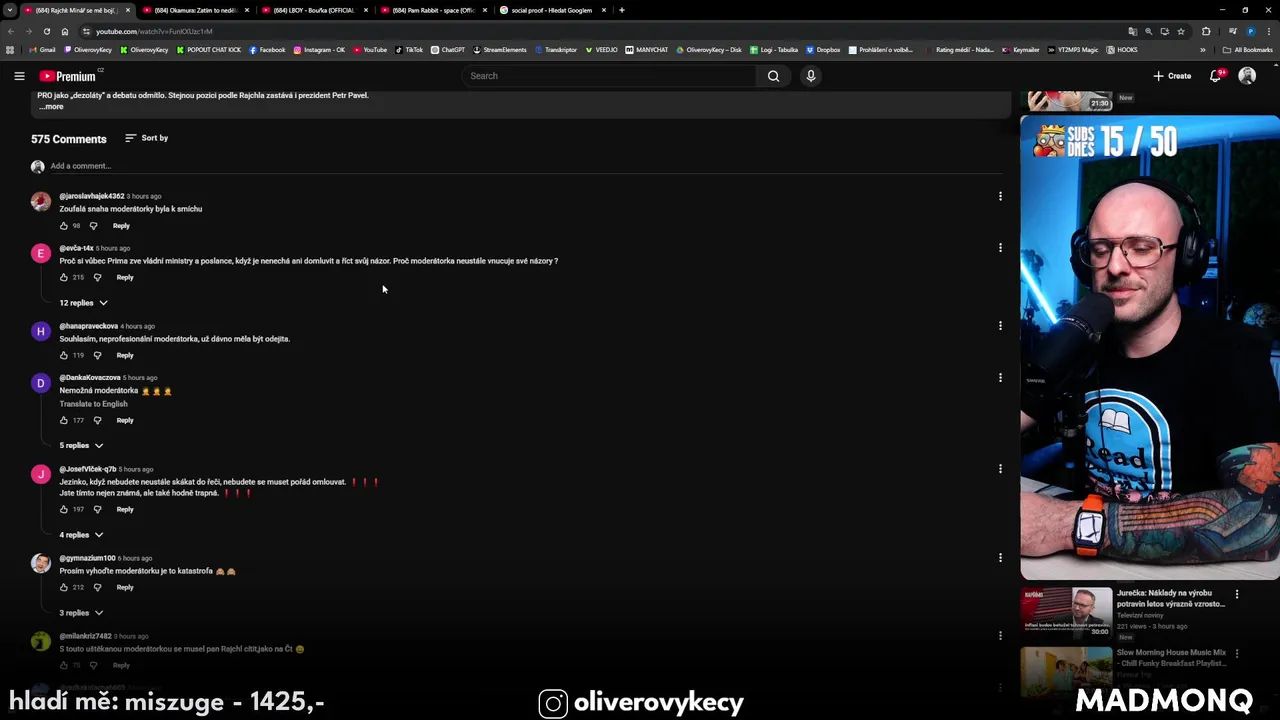Open Slow Morning House Music Mix thumbnail

pyautogui.click(x=1066, y=671)
